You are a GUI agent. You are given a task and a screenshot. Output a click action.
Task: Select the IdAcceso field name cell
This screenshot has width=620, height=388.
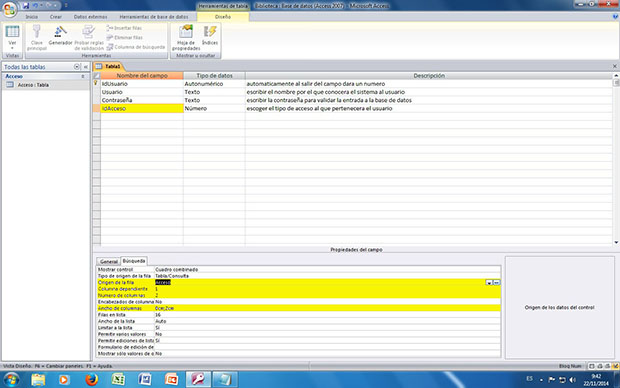[x=142, y=108]
